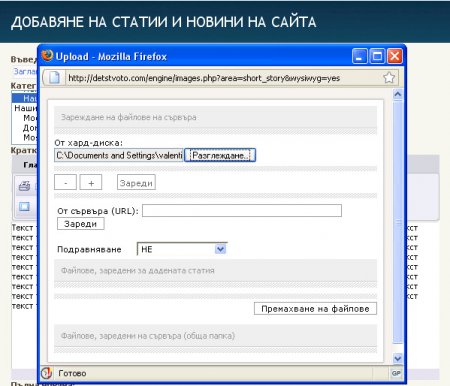Click Зареди button next to plus button
Viewport: 450px width, 386px height.
[136, 182]
